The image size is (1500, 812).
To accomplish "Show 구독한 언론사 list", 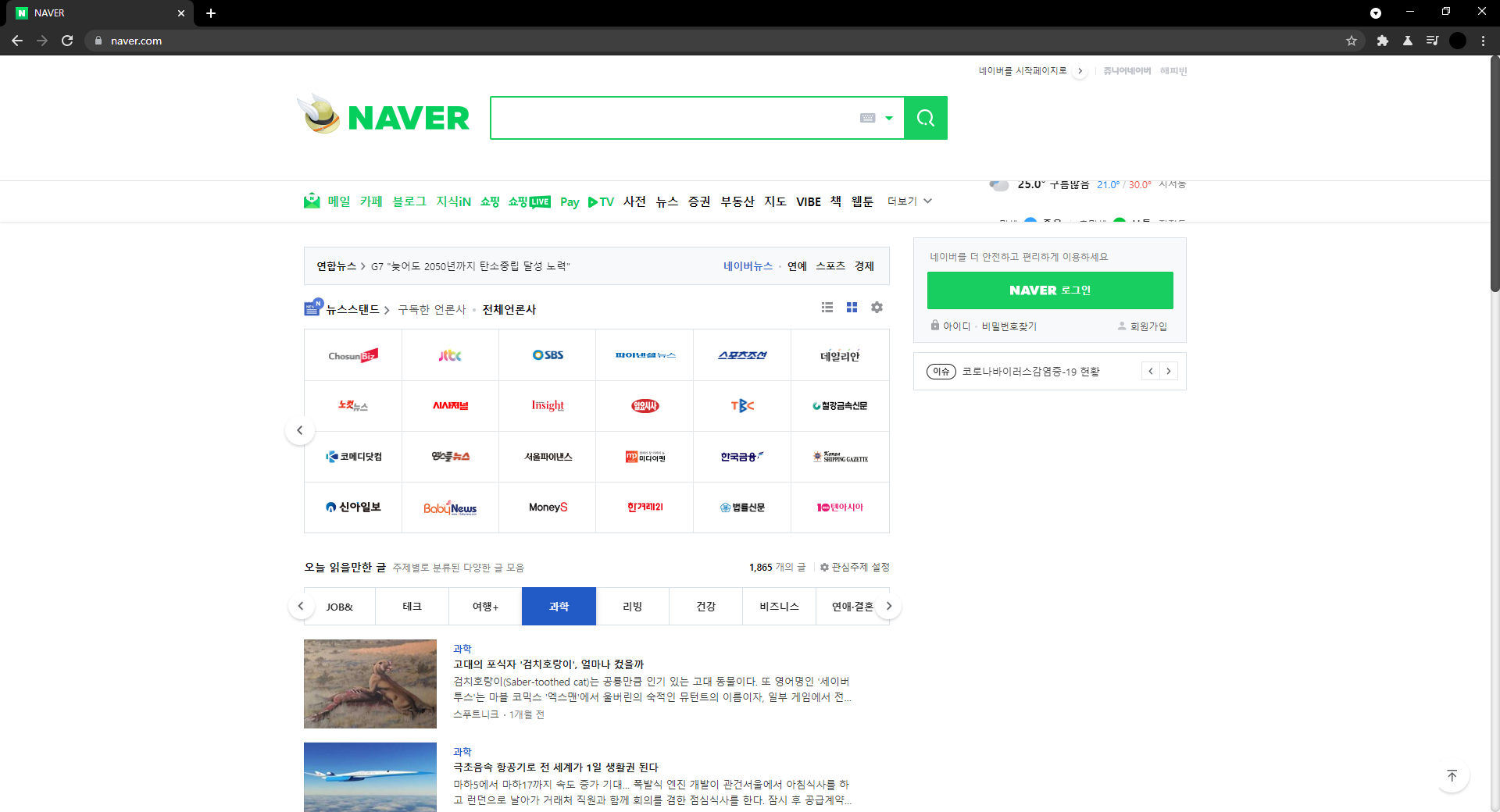I will pyautogui.click(x=432, y=309).
